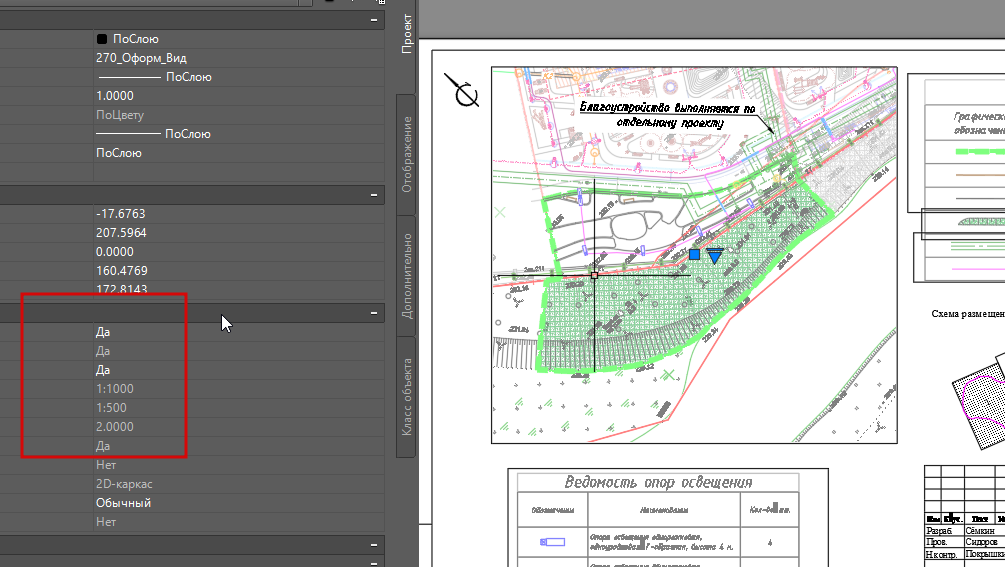Select the north arrow symbol on sheet
1005x567 pixels.
(x=463, y=92)
